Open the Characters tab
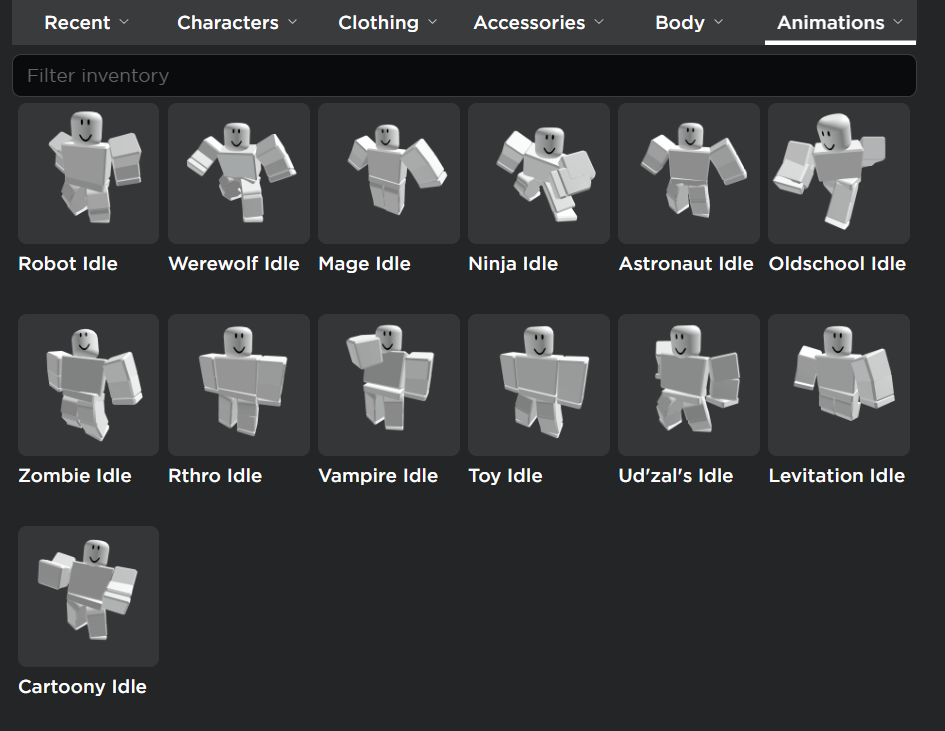The image size is (945, 731). click(237, 22)
